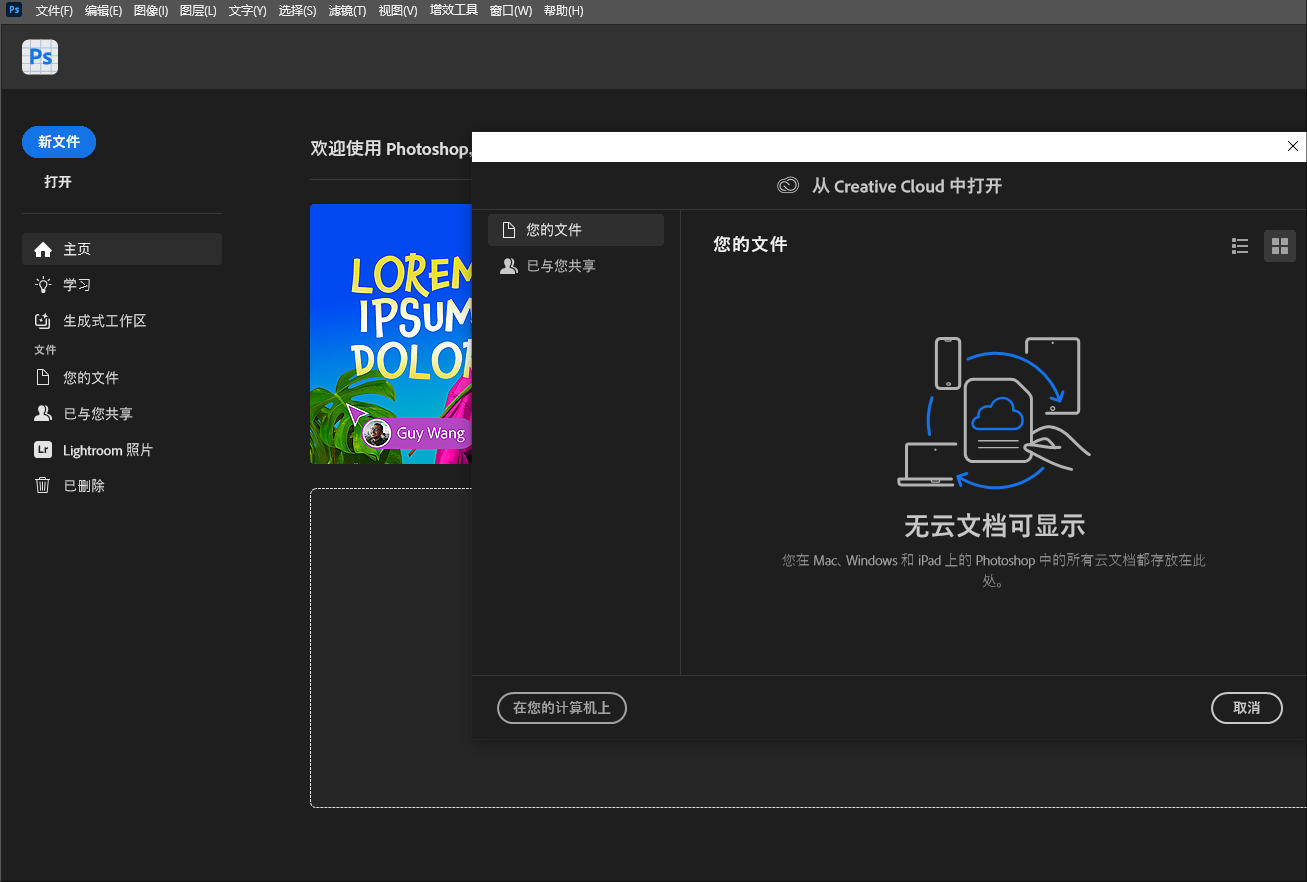Screen dimensions: 1307x882
Task: Click the Guy Wang avatar tag
Action: tap(416, 433)
